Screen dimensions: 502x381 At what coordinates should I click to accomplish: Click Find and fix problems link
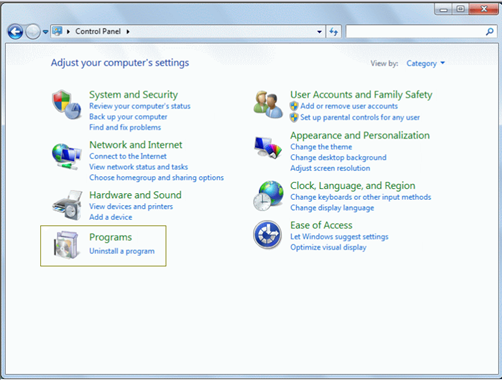coord(125,127)
